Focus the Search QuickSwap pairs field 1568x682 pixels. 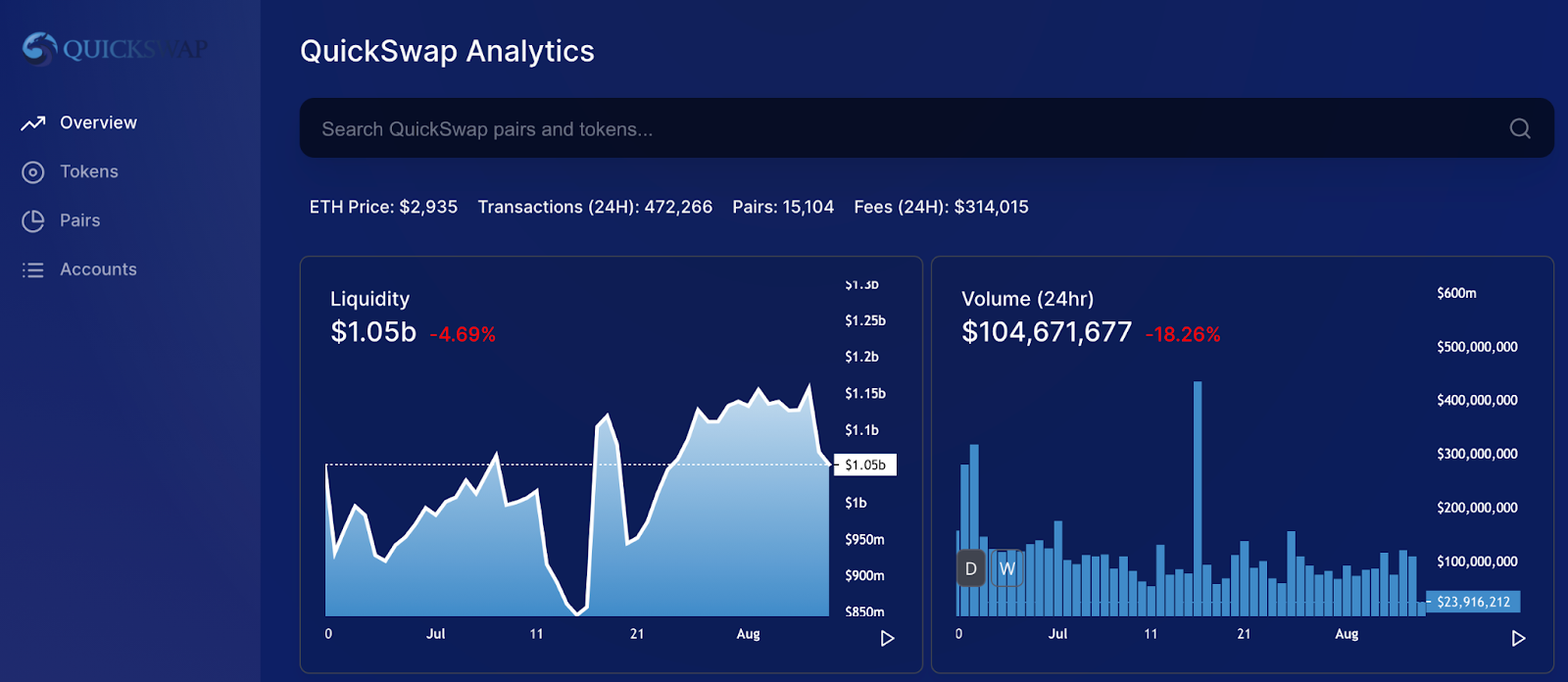[926, 128]
